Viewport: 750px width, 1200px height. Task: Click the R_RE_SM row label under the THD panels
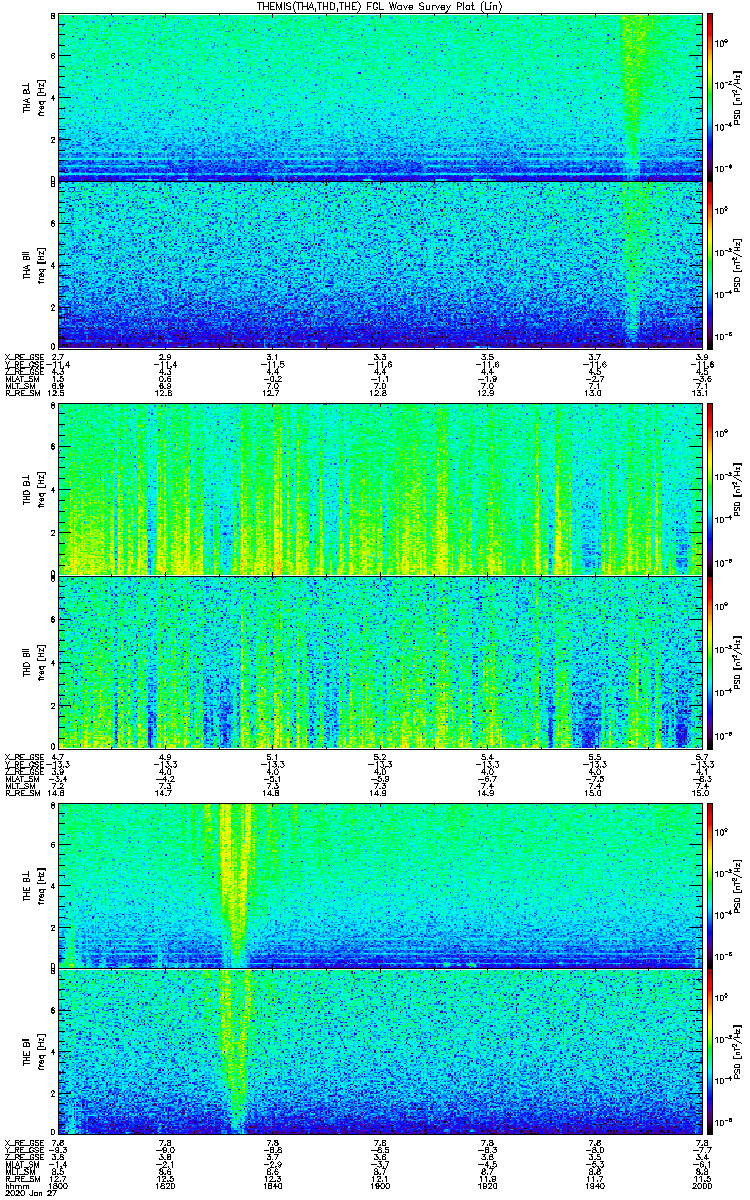(23, 795)
